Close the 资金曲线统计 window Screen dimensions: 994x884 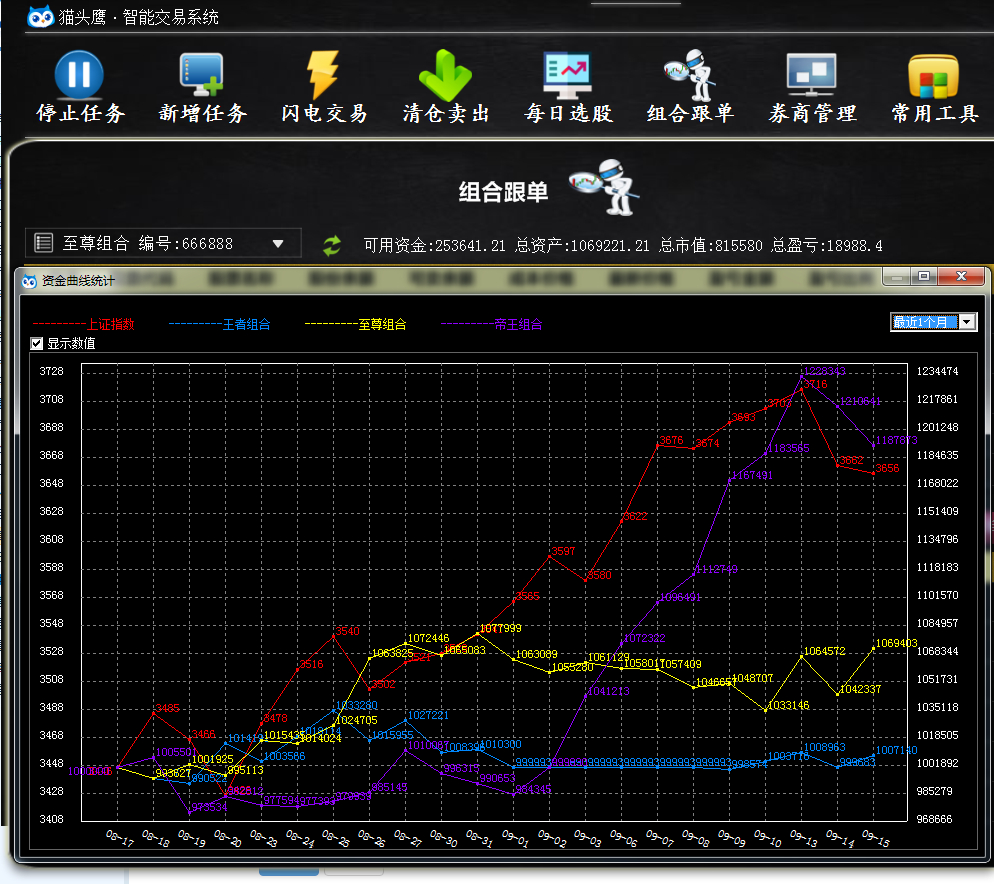[961, 276]
